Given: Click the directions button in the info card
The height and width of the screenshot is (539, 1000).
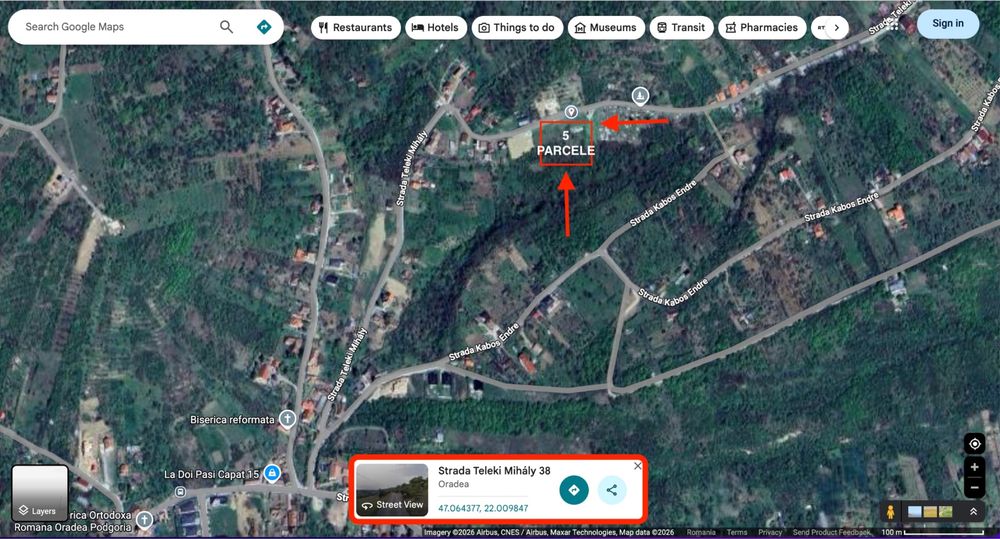Looking at the screenshot, I should (574, 490).
